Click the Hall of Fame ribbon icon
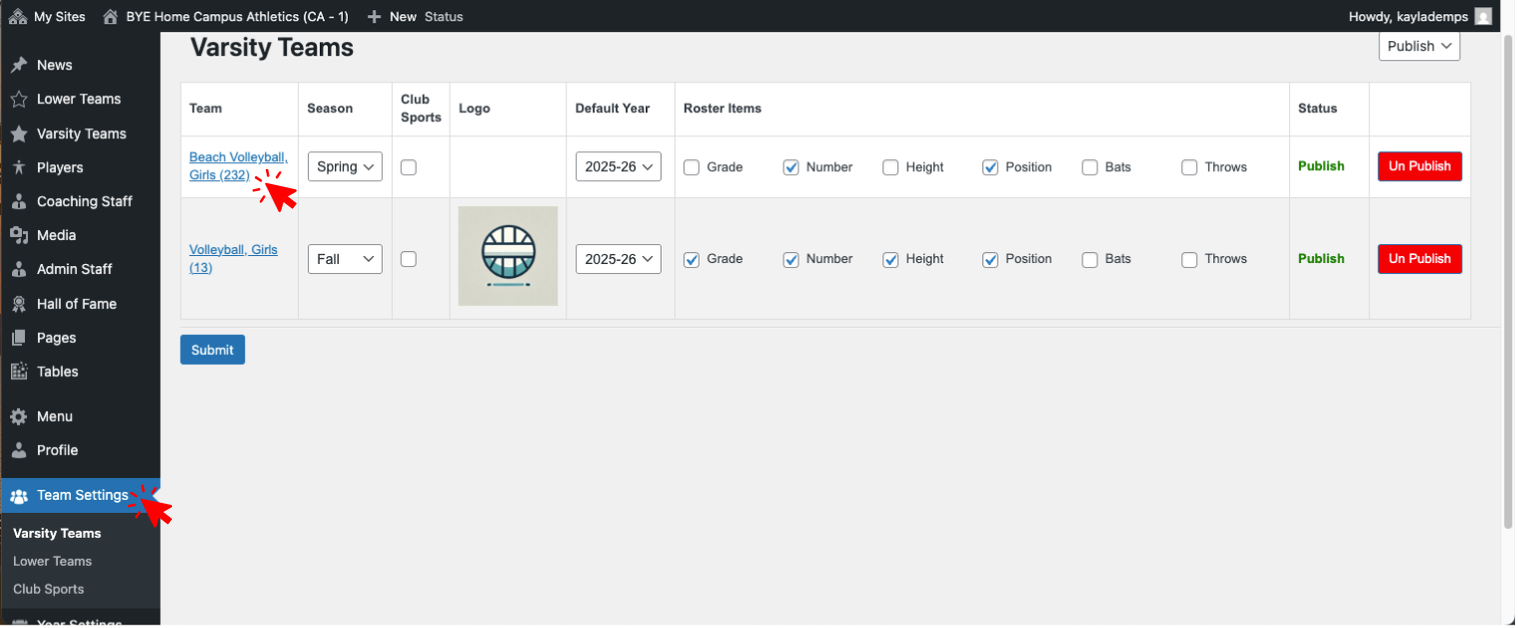Viewport: 1518px width, 628px height. [x=18, y=304]
